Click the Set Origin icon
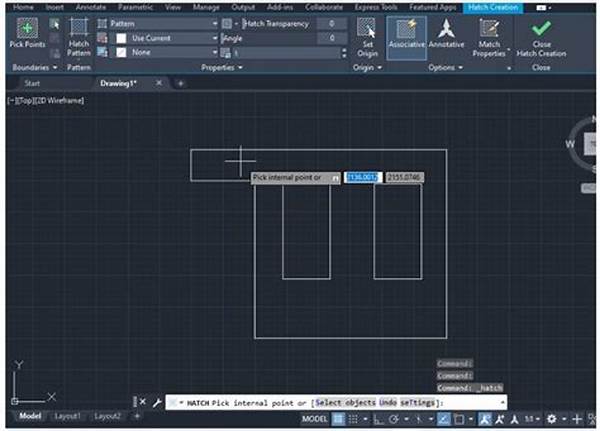 point(367,36)
